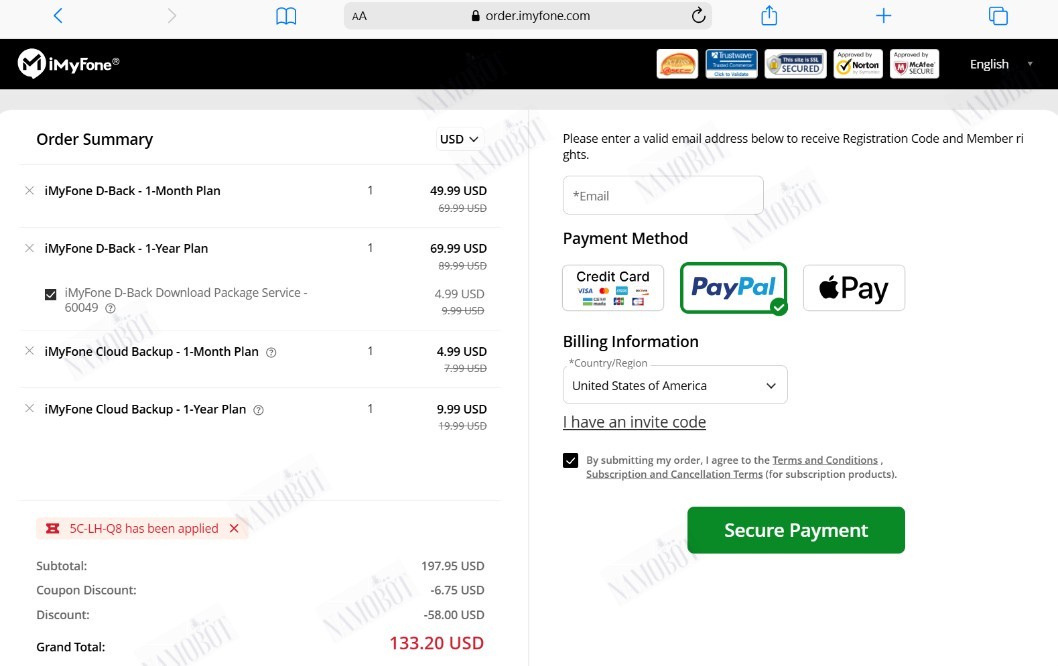The height and width of the screenshot is (666, 1058).
Task: Select Apple Pay payment method
Action: click(x=854, y=287)
